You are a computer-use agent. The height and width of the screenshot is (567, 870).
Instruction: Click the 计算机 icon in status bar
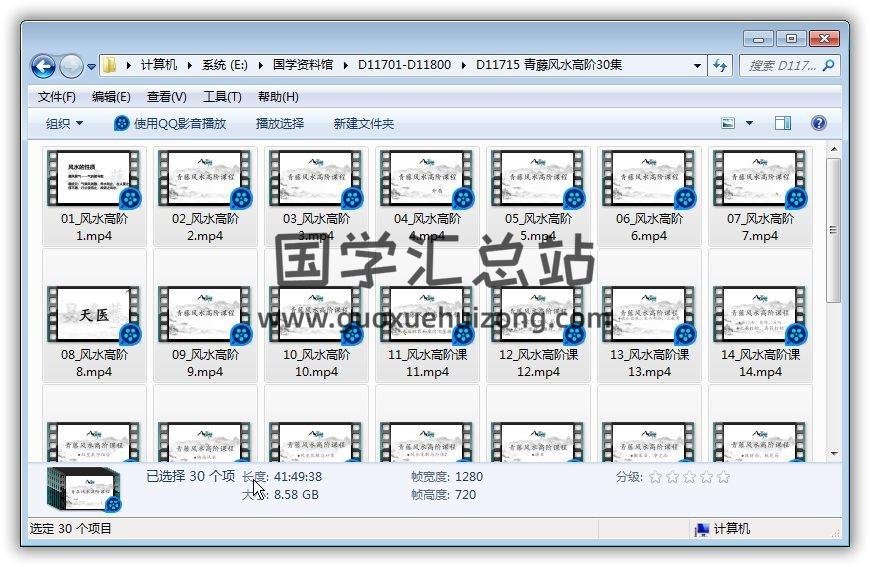(x=702, y=529)
